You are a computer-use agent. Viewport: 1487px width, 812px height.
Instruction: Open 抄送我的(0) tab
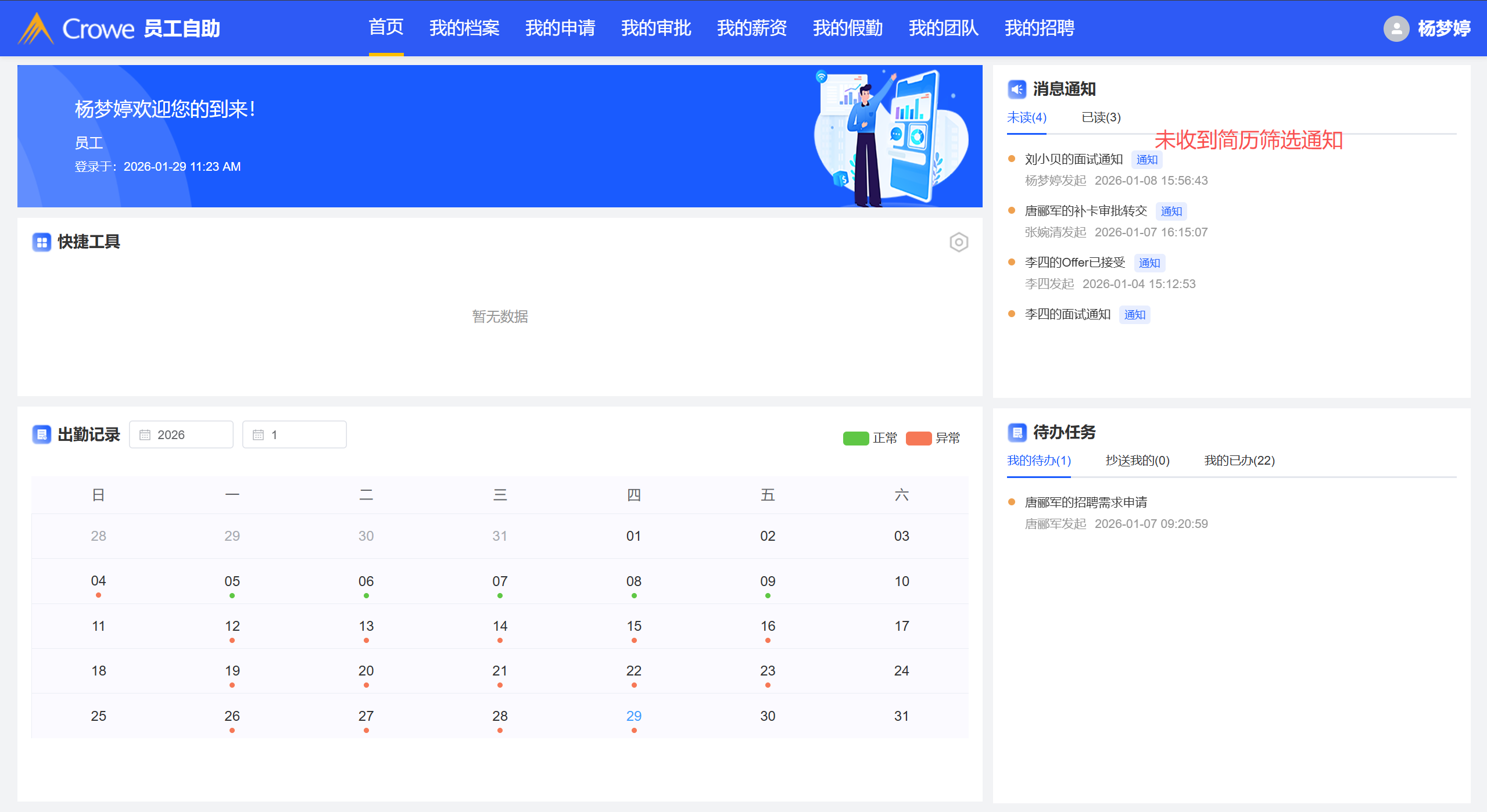tap(1137, 461)
